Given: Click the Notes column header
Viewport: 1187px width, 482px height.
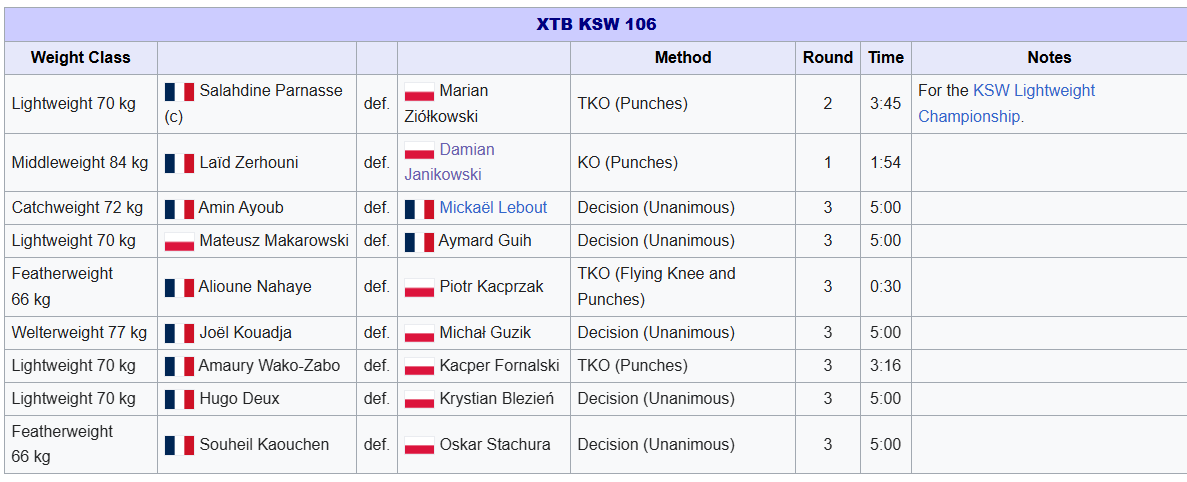Looking at the screenshot, I should 1049,58.
